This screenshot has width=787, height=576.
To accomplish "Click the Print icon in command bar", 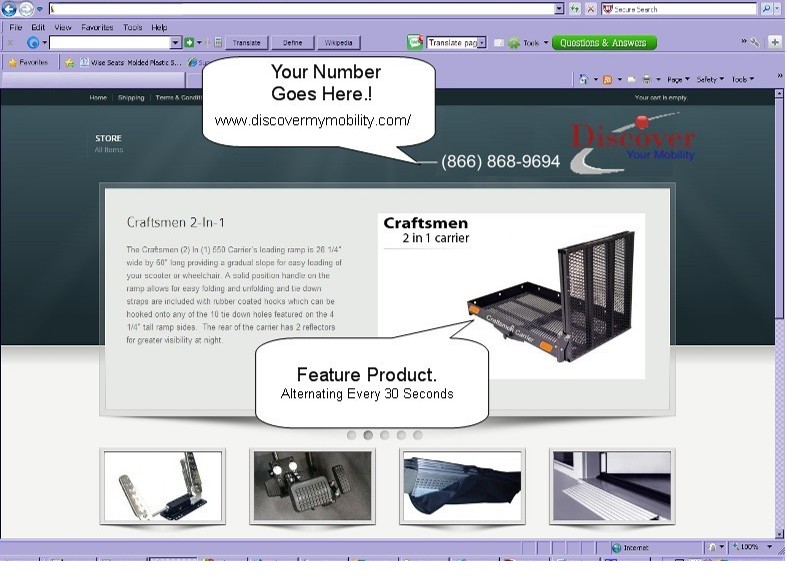I will [x=646, y=79].
